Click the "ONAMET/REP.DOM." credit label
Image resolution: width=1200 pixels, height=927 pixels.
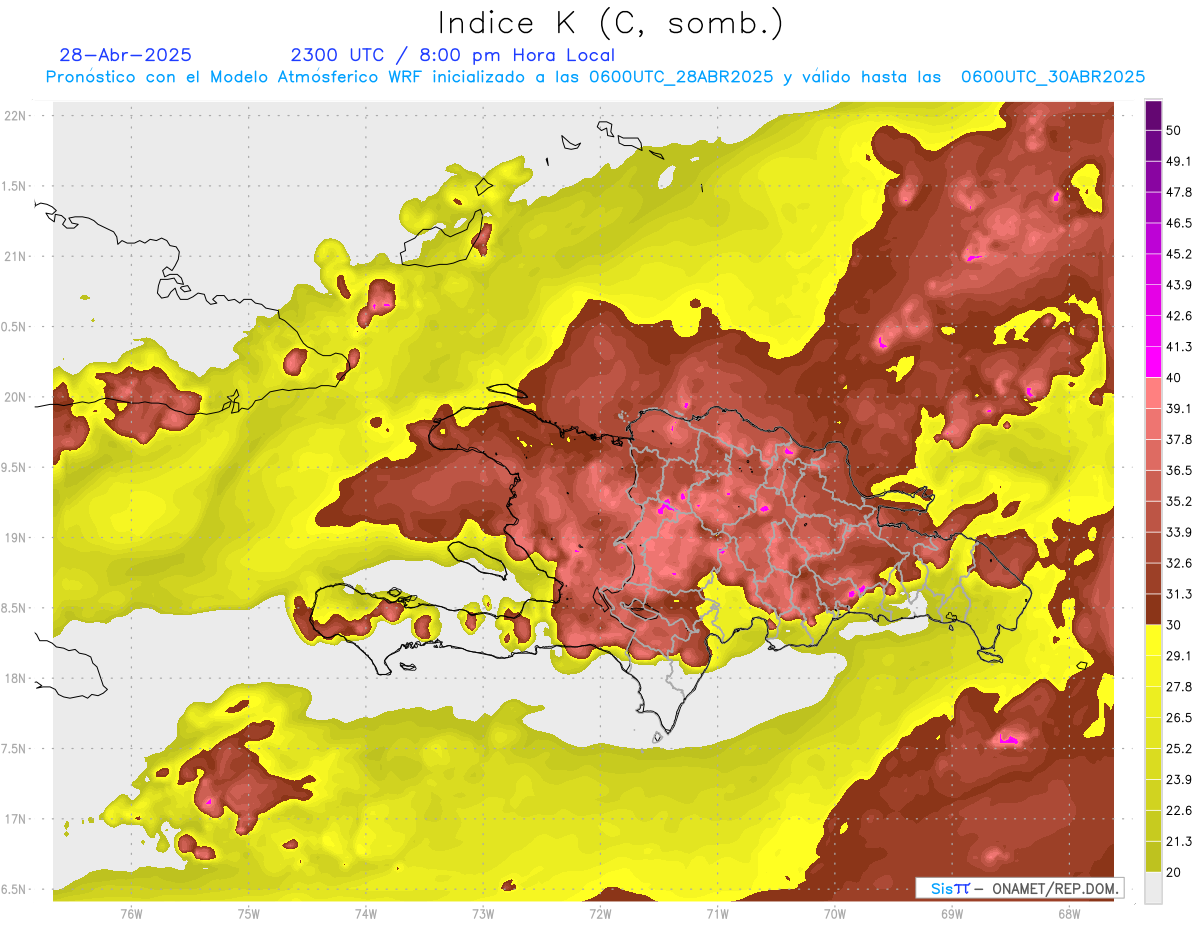click(x=1055, y=888)
